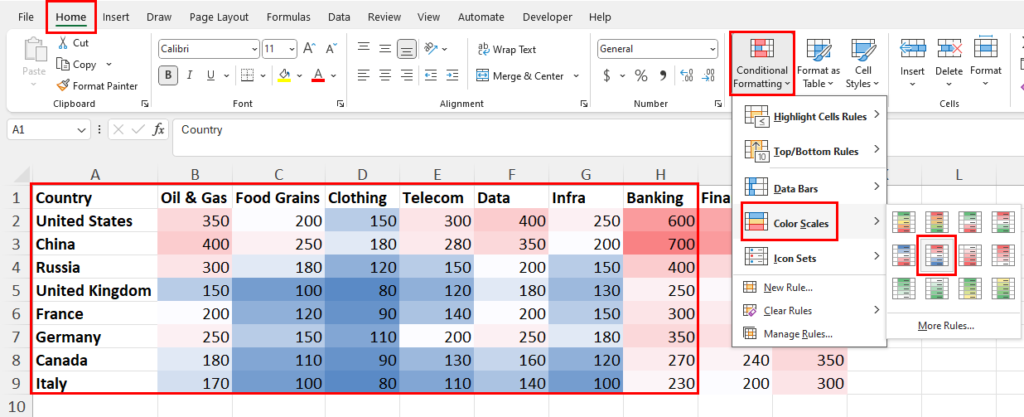Align text left

tap(364, 76)
